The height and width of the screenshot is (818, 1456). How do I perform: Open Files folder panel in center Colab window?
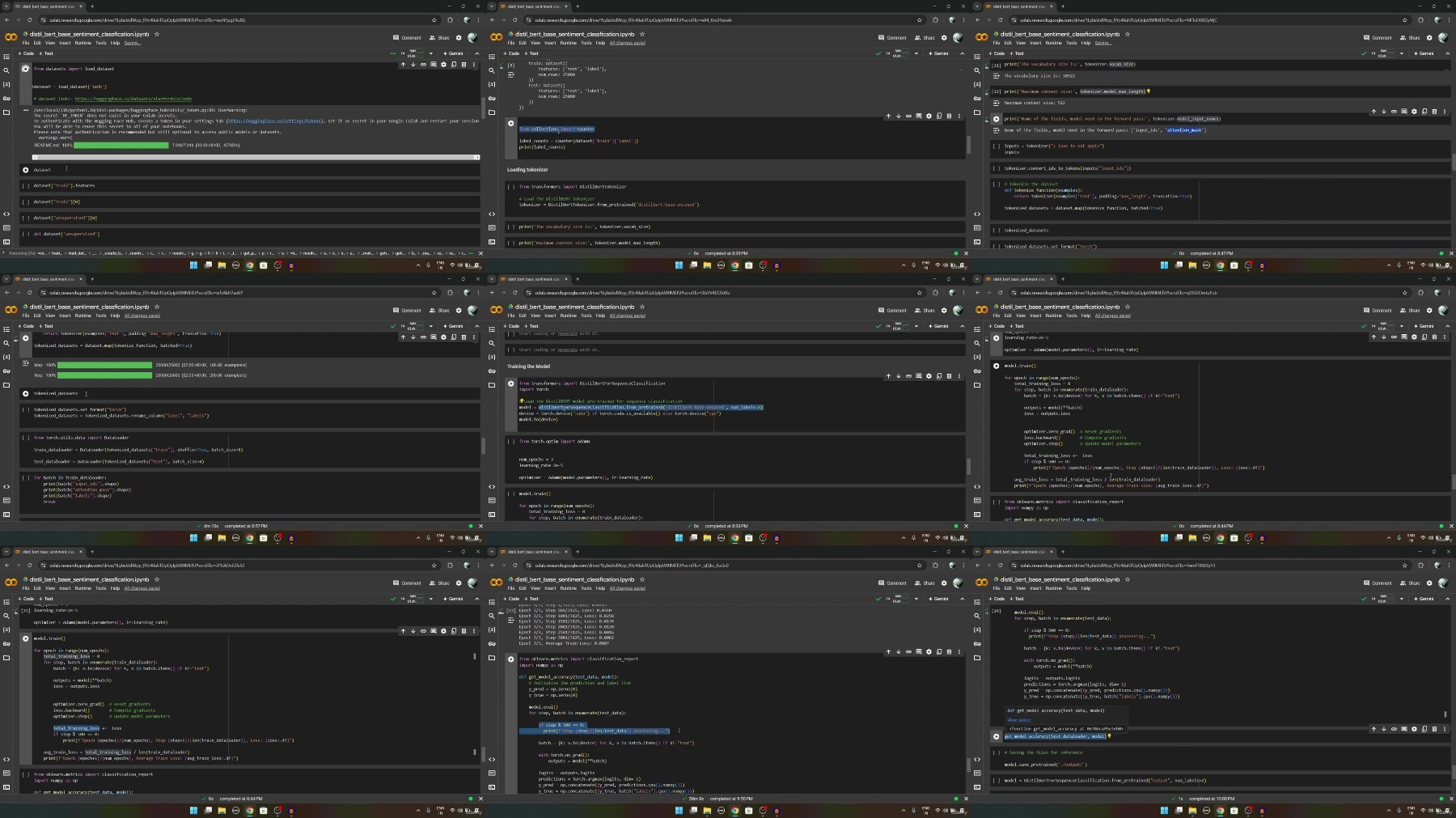pos(492,385)
